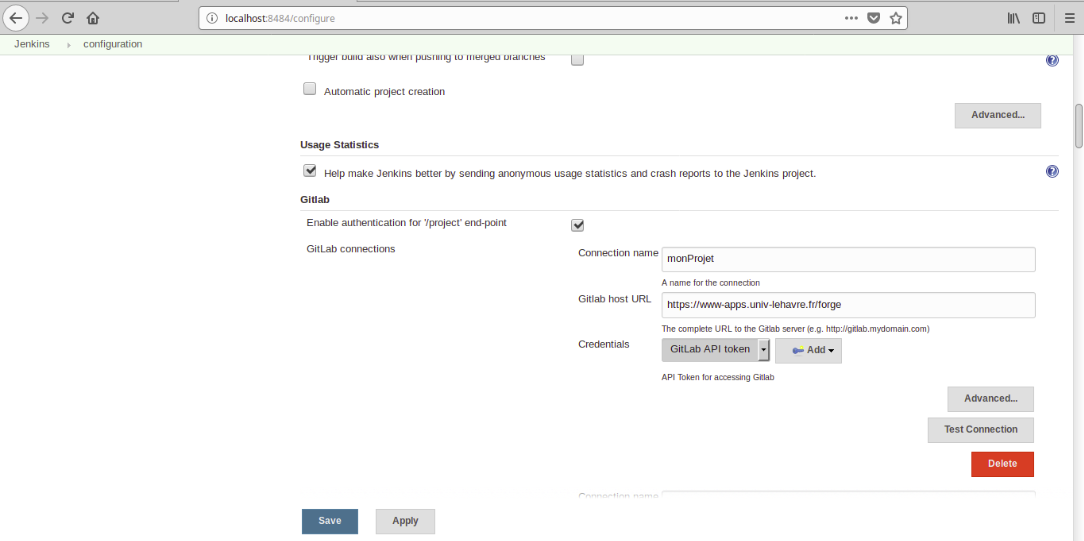
Task: Disable anonymous usage statistics checkbox
Action: click(310, 171)
